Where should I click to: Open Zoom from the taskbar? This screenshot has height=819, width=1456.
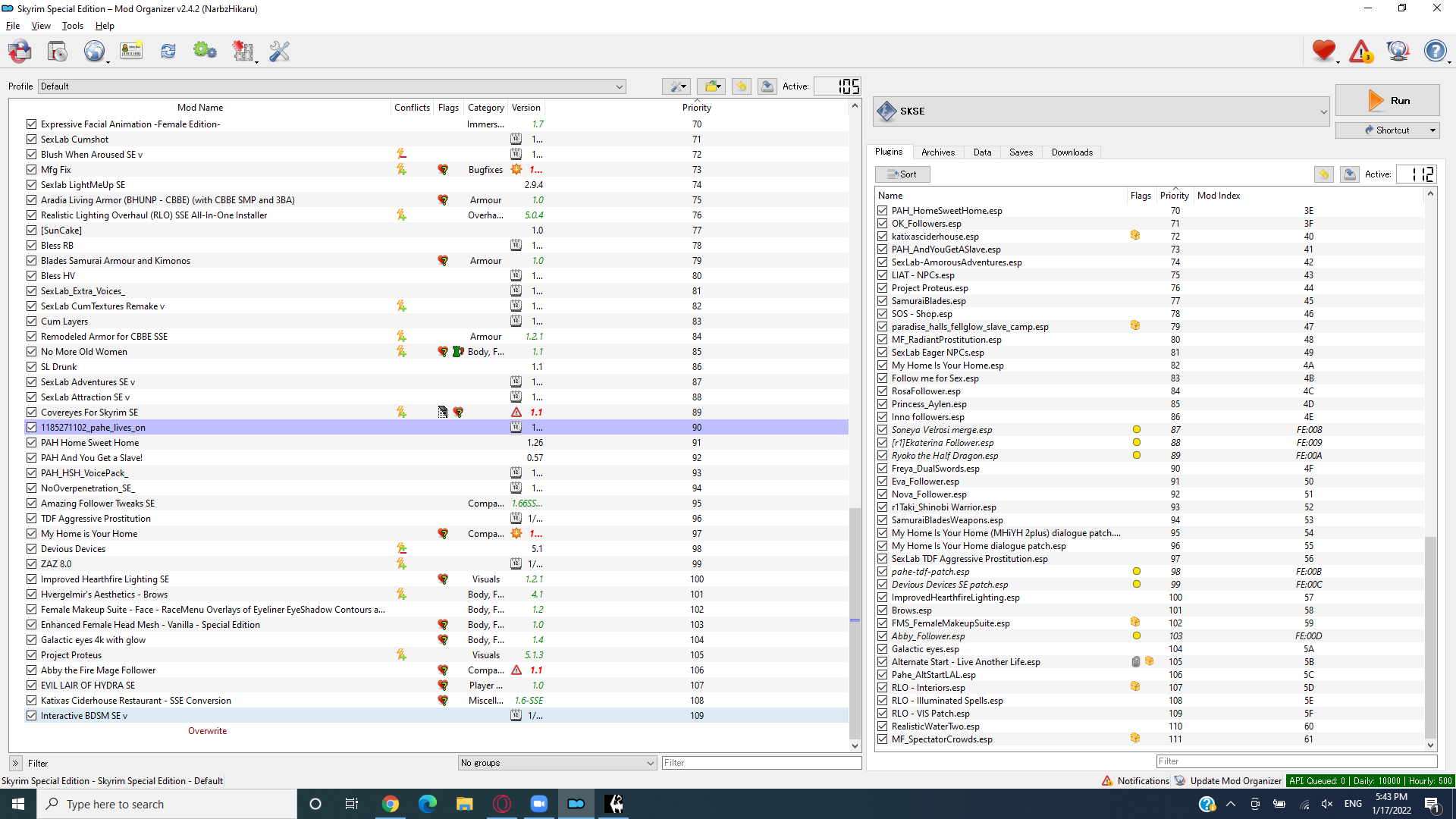coord(539,804)
